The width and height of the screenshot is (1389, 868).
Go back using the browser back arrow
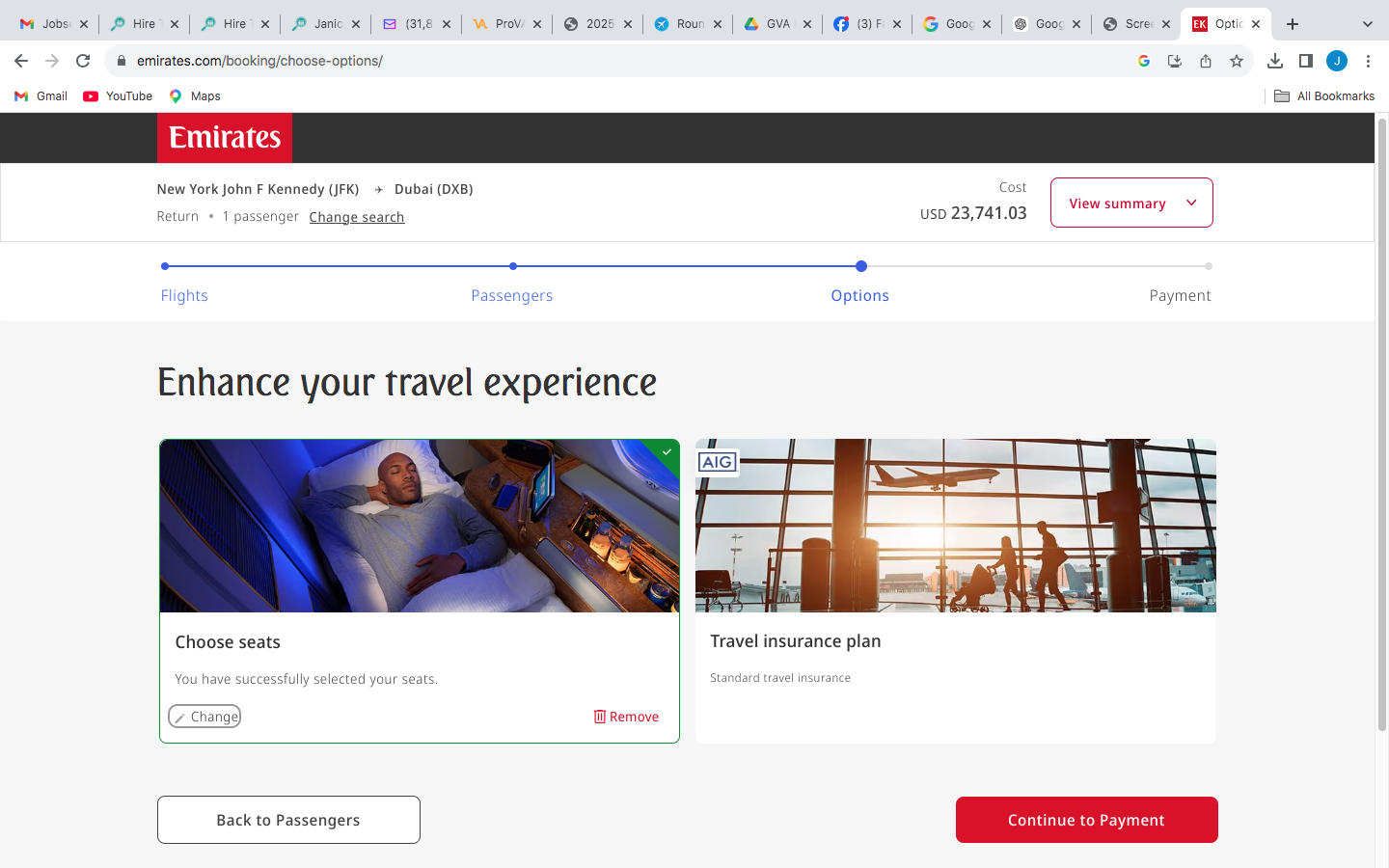point(21,61)
